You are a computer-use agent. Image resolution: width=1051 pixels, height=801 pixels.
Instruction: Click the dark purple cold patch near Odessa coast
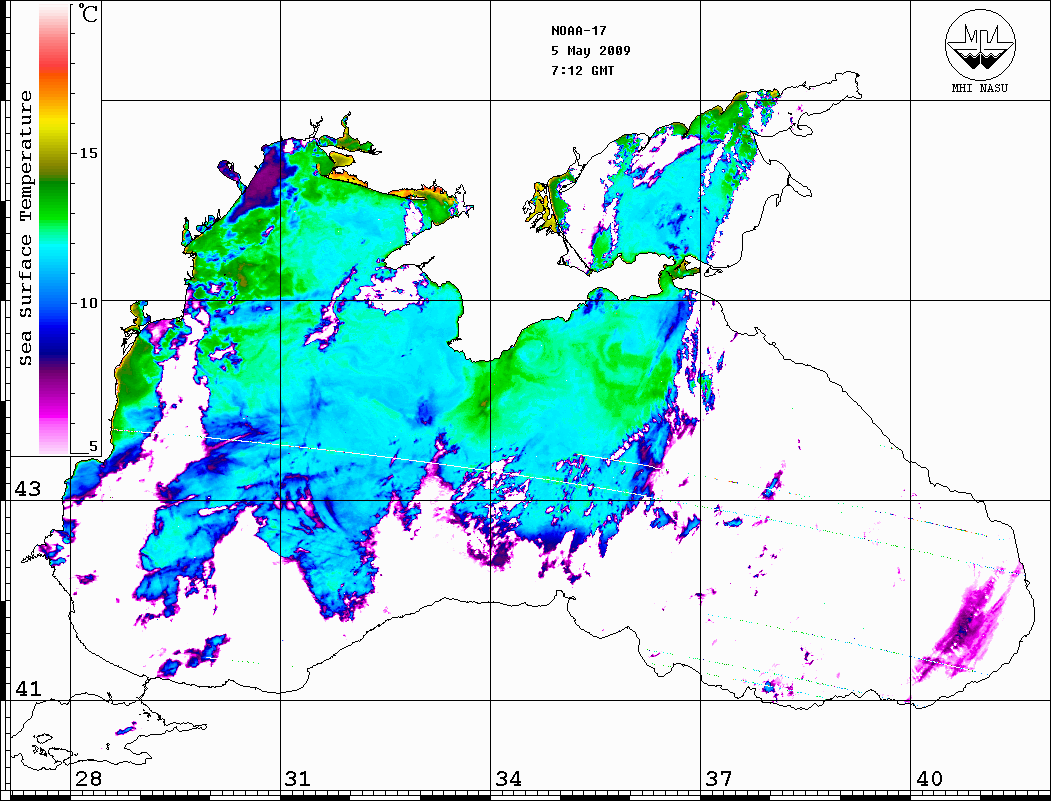[265, 180]
